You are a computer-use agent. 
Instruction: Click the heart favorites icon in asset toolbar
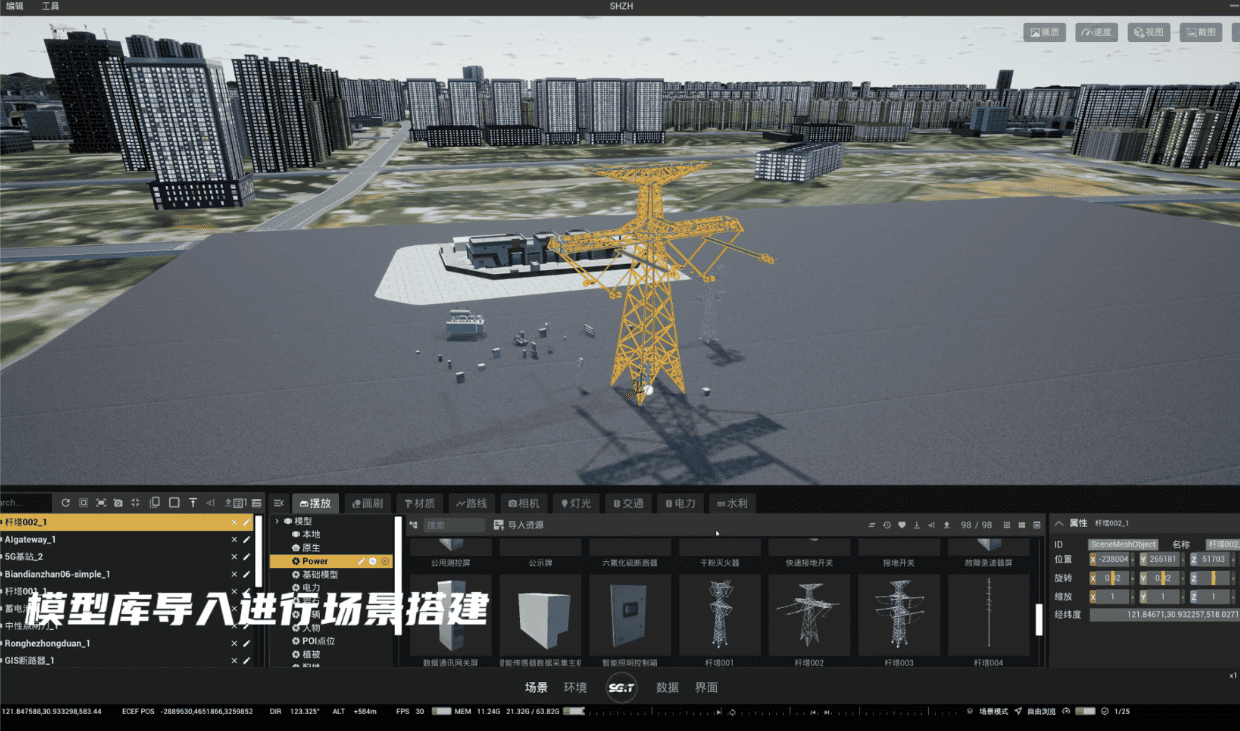click(901, 525)
